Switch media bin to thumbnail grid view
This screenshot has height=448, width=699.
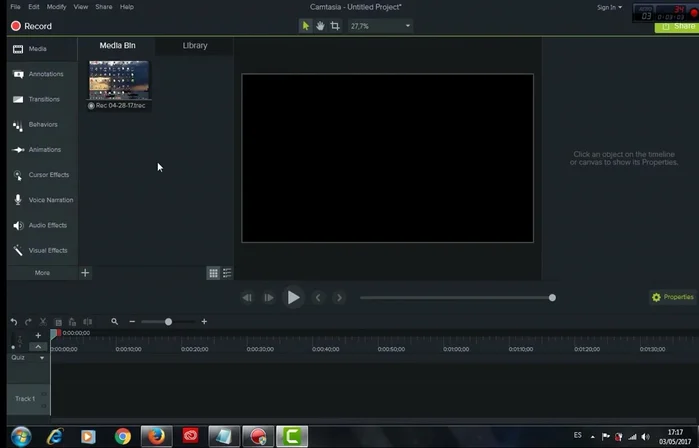pos(213,273)
